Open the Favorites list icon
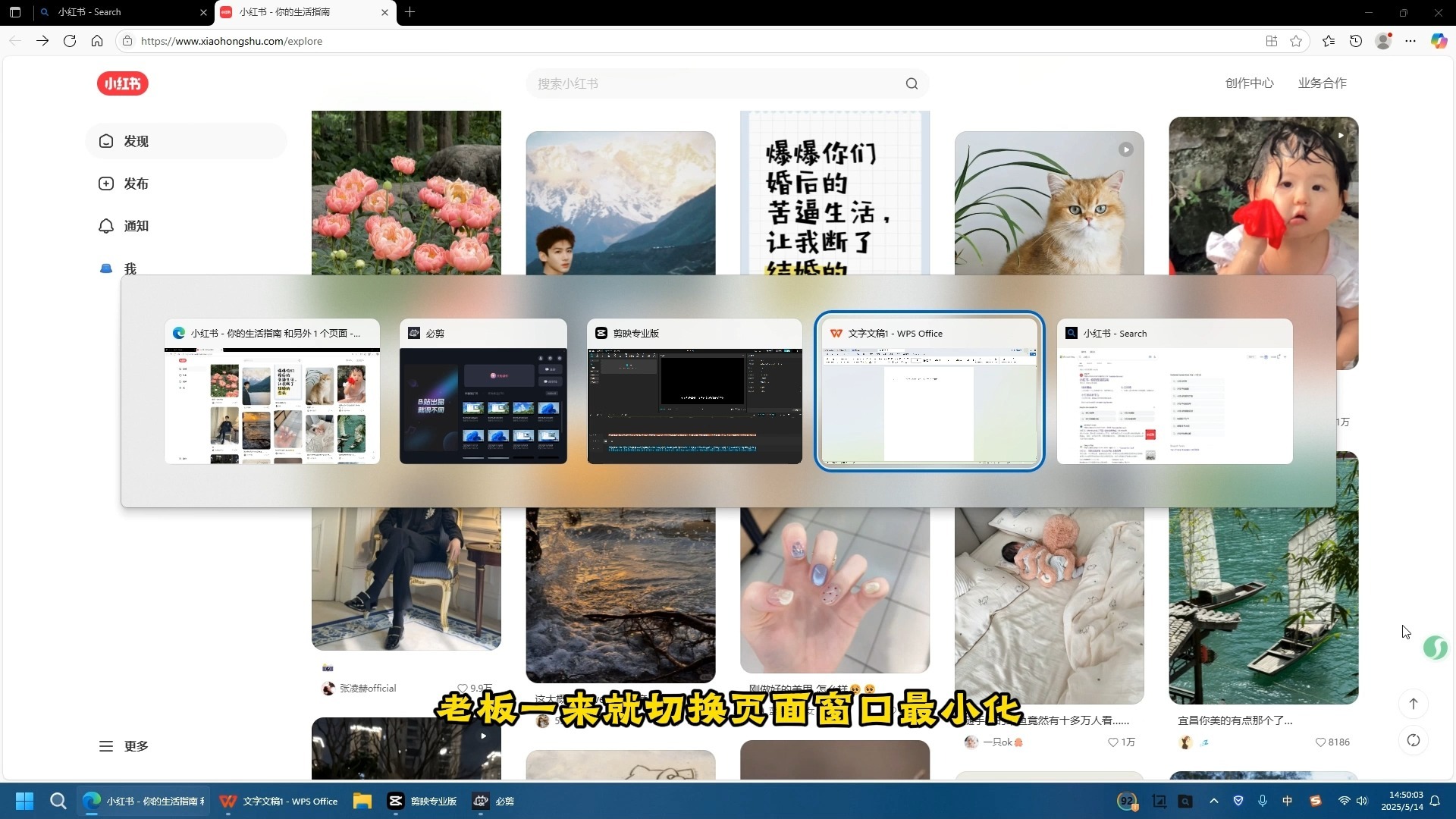 pos(1329,41)
